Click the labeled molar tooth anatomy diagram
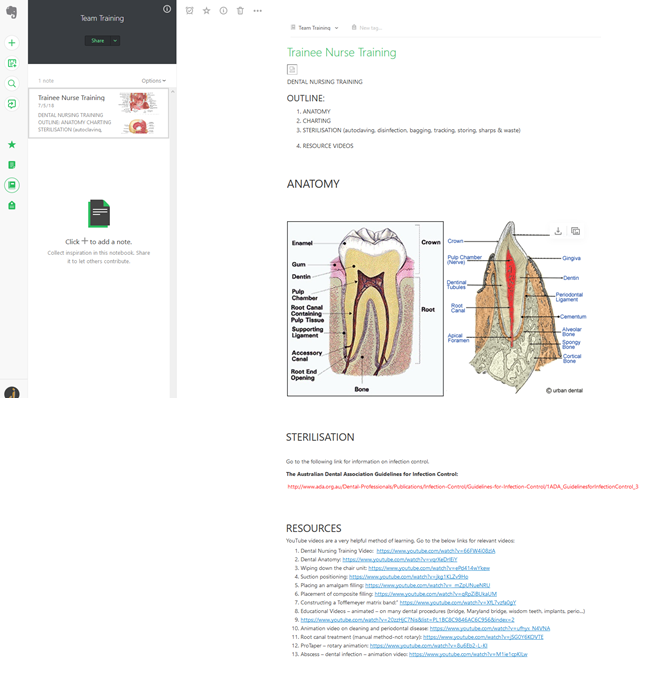 tap(365, 309)
